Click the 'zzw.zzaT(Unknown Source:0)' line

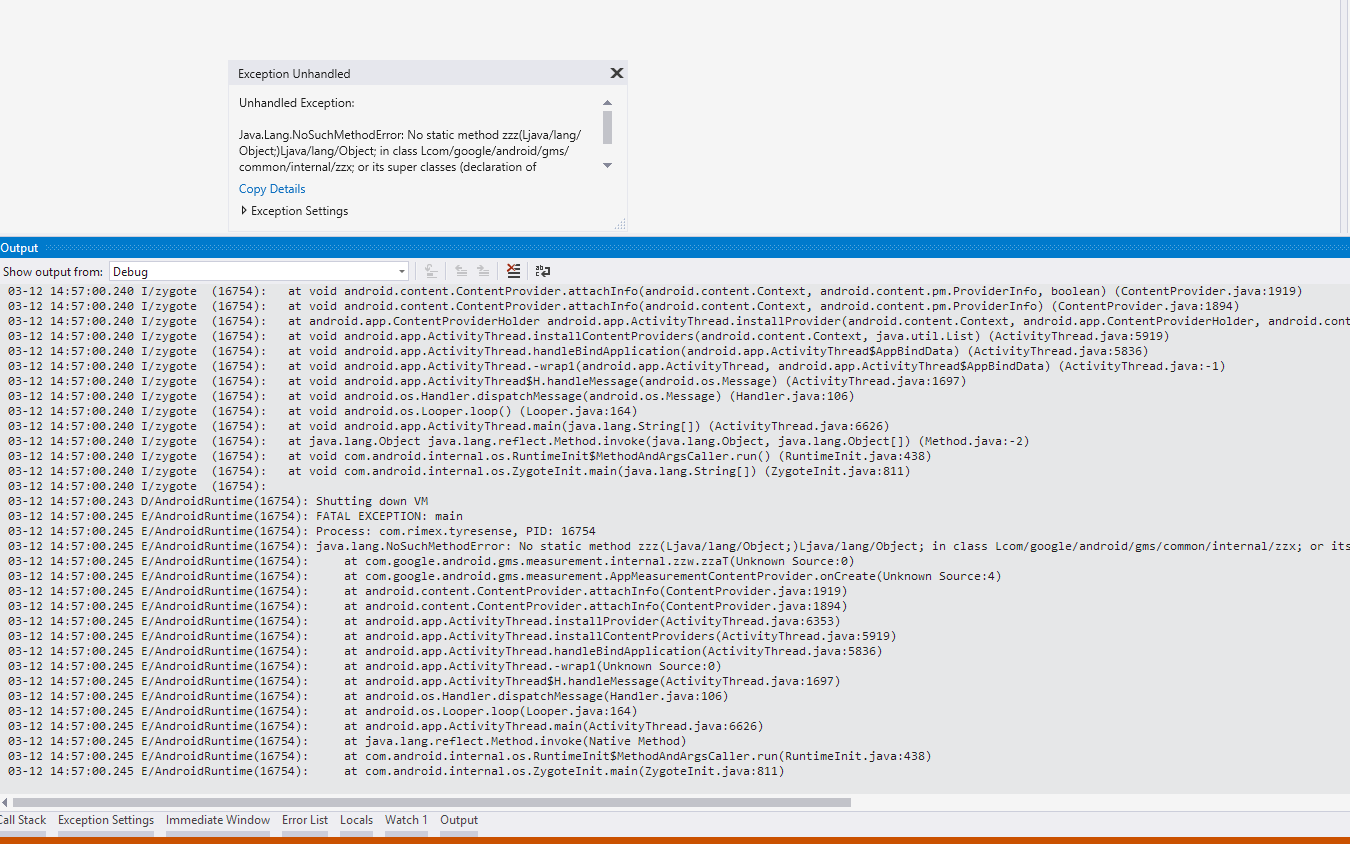[431, 561]
